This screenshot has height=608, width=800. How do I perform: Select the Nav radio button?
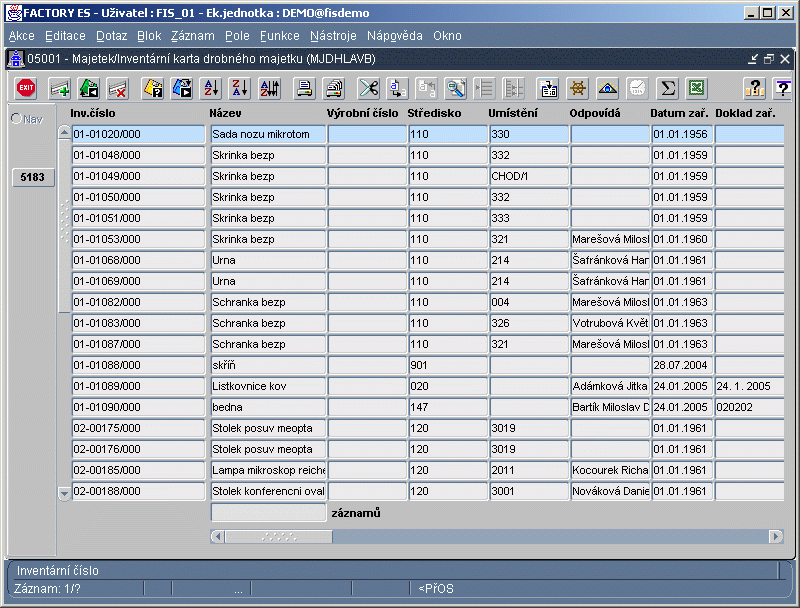pyautogui.click(x=16, y=119)
